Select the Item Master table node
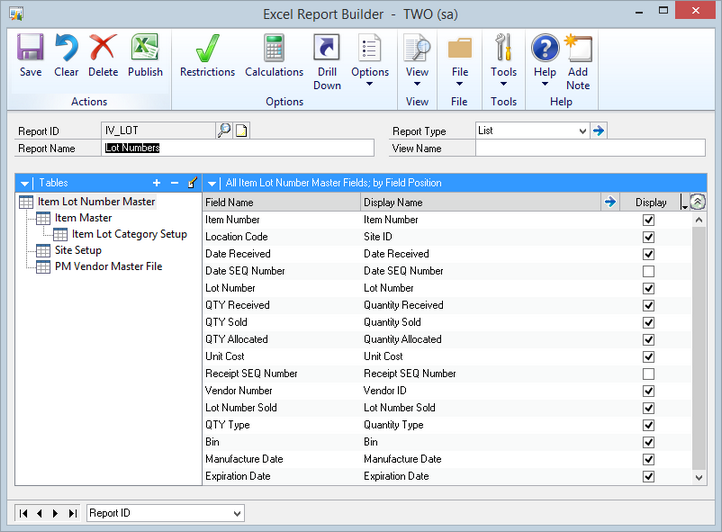The image size is (722, 532). tap(83, 218)
